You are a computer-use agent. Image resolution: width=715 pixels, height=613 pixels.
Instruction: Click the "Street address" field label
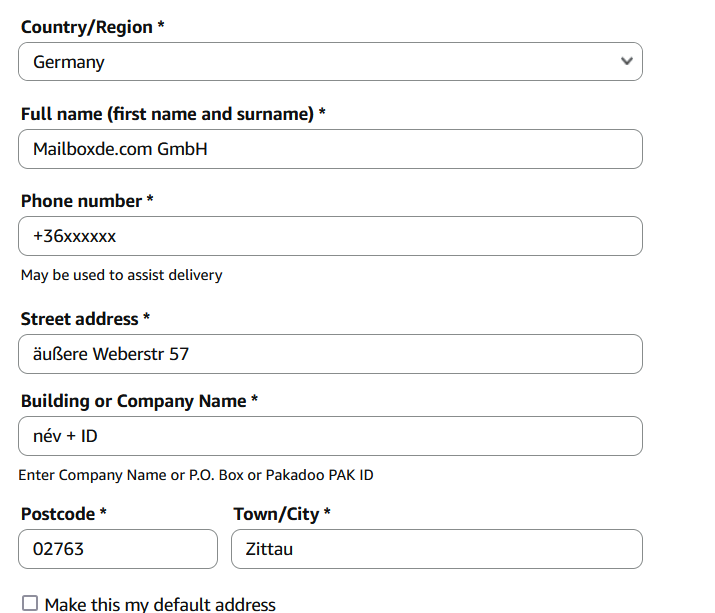pos(80,319)
